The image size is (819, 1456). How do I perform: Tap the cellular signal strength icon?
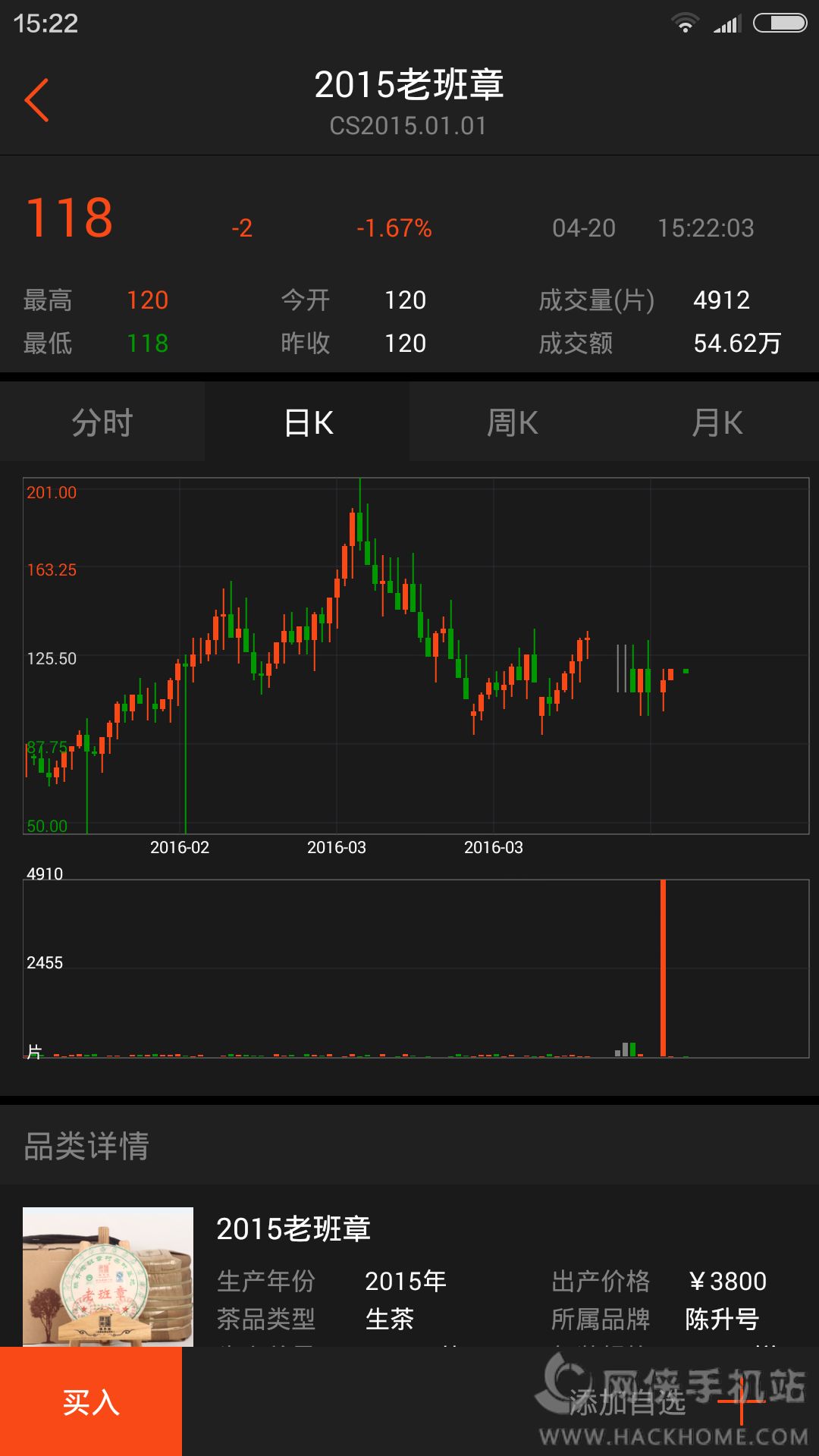(x=726, y=25)
